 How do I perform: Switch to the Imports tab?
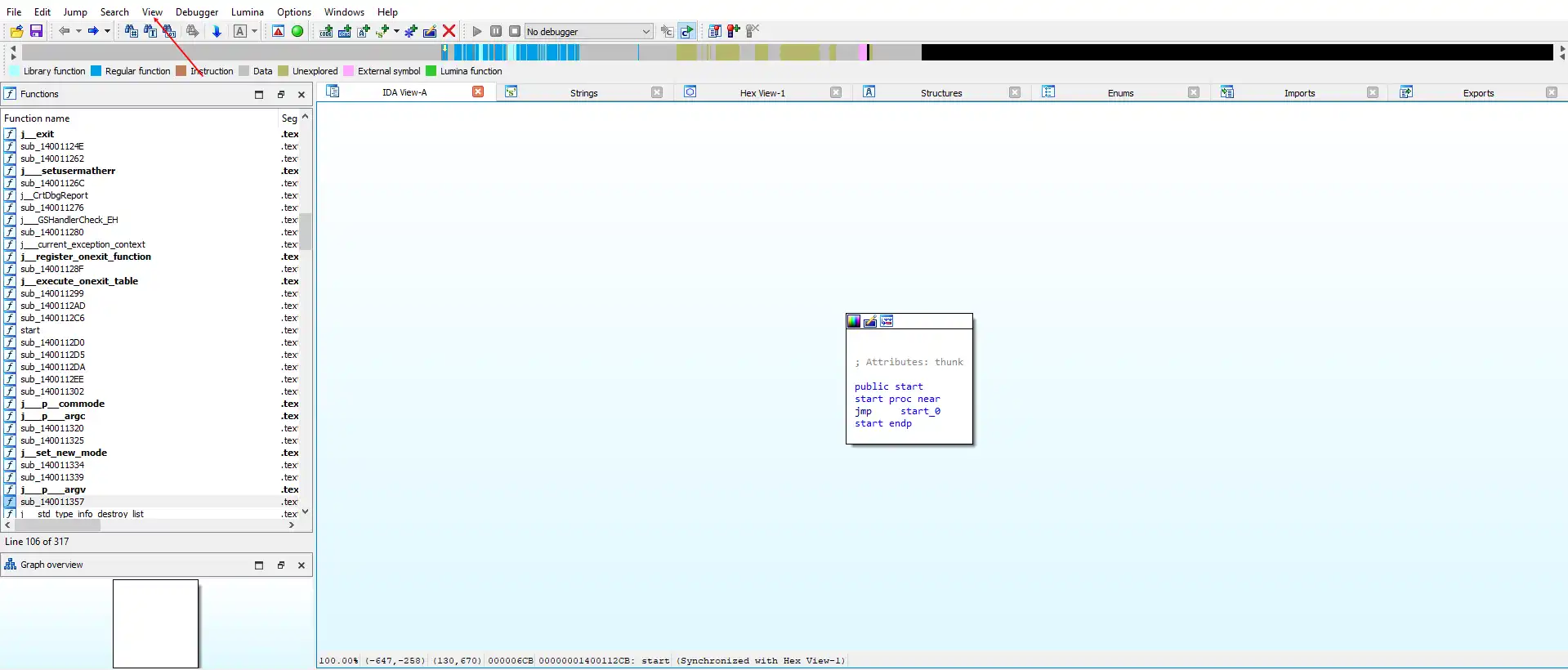click(1298, 93)
